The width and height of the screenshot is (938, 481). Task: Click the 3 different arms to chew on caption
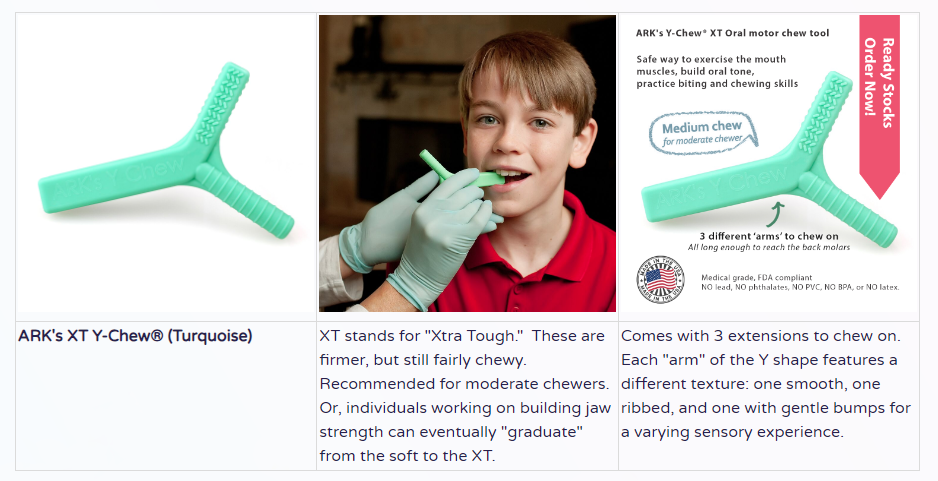[x=769, y=236]
